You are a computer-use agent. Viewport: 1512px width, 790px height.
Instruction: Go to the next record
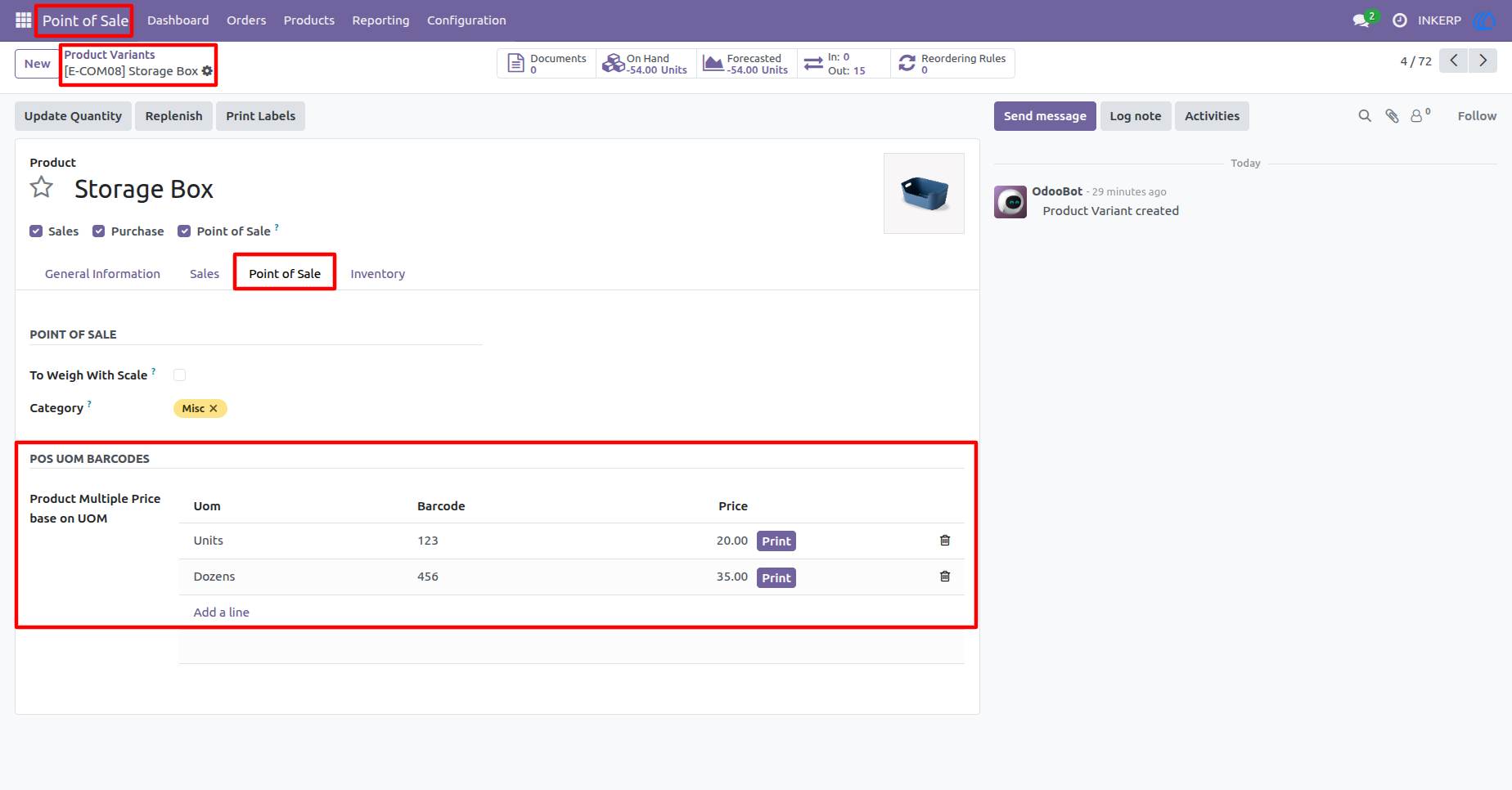[1483, 61]
